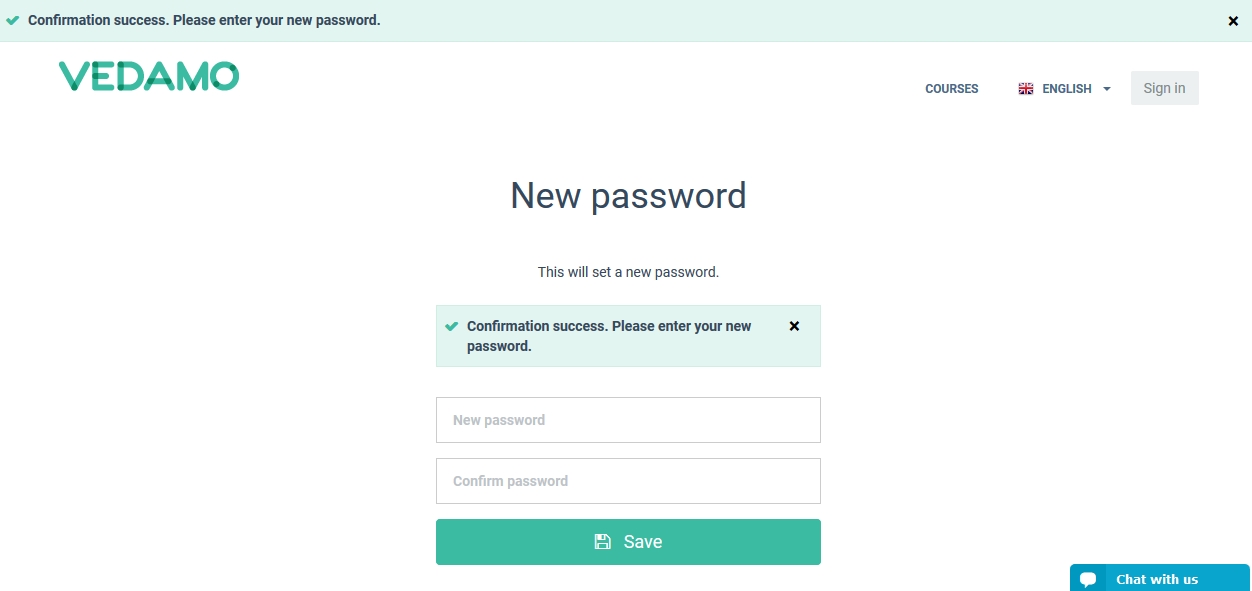The image size is (1252, 591).
Task: Click the VEDAMO logo
Action: pos(149,76)
